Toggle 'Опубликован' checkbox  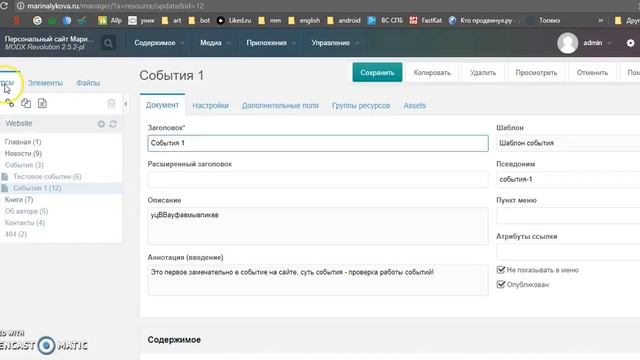point(501,284)
